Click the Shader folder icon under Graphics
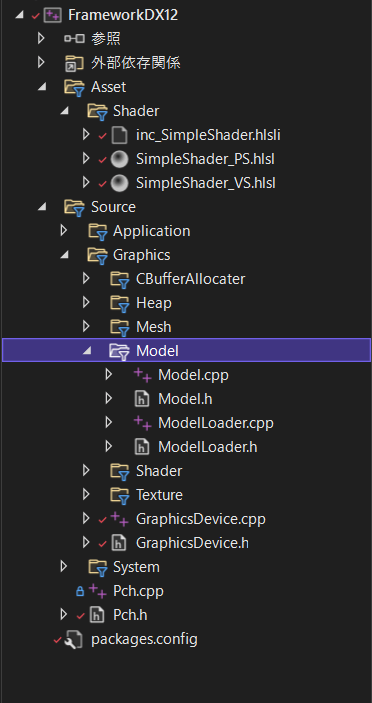The width and height of the screenshot is (372, 703). (120, 472)
